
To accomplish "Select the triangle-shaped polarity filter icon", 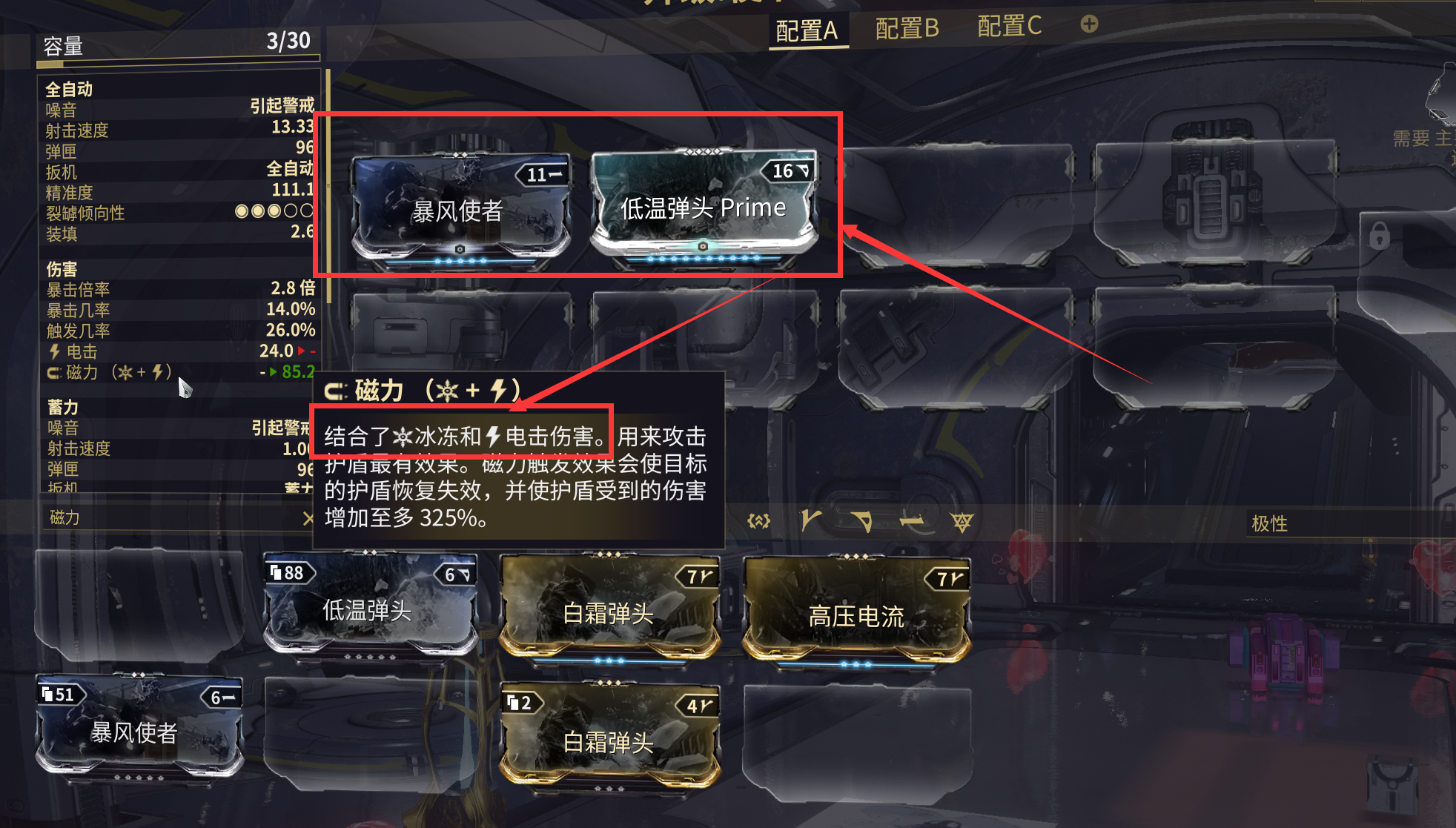I will (x=962, y=522).
